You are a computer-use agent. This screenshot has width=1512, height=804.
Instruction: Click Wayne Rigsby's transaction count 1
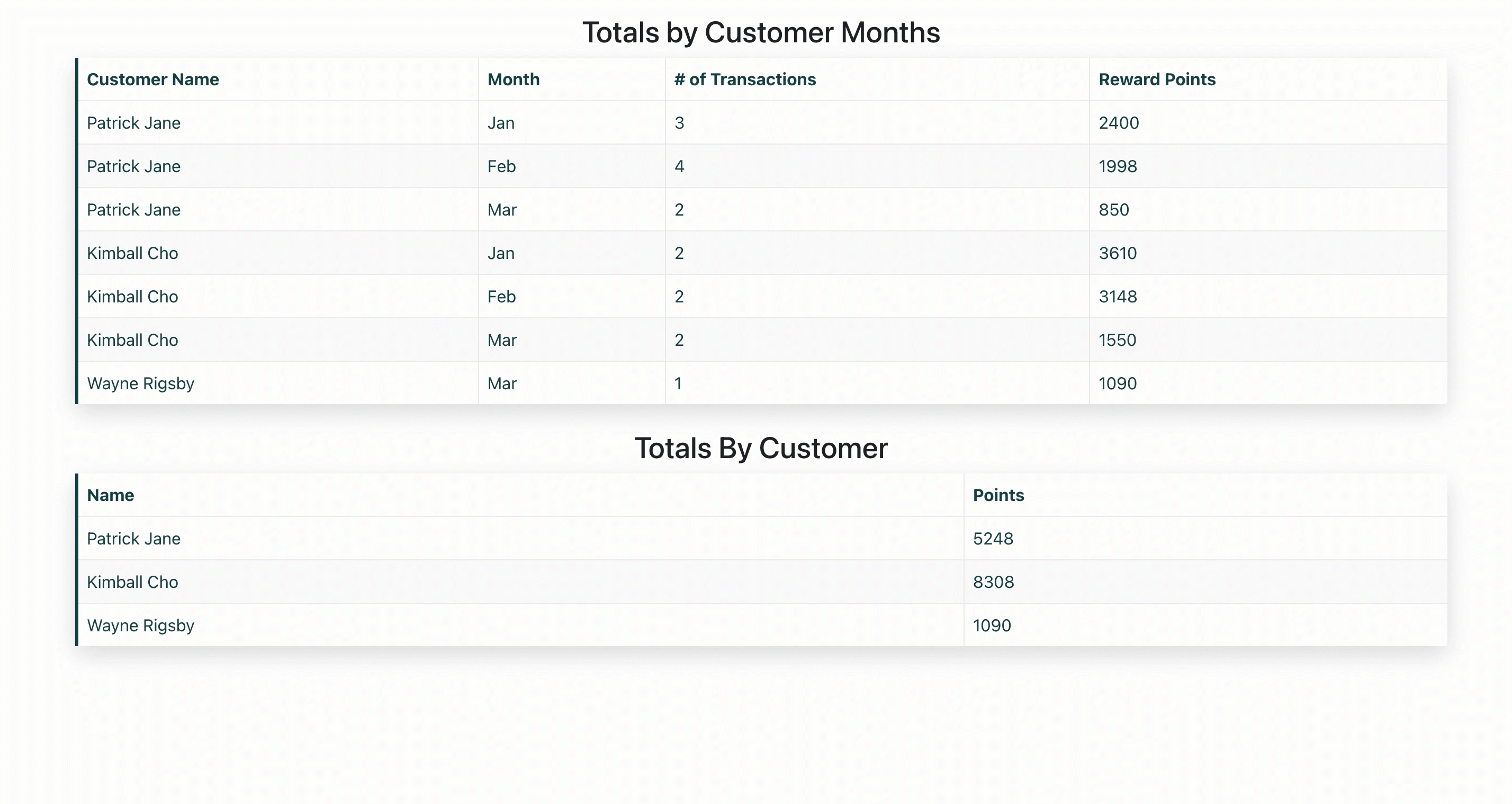[x=678, y=383]
